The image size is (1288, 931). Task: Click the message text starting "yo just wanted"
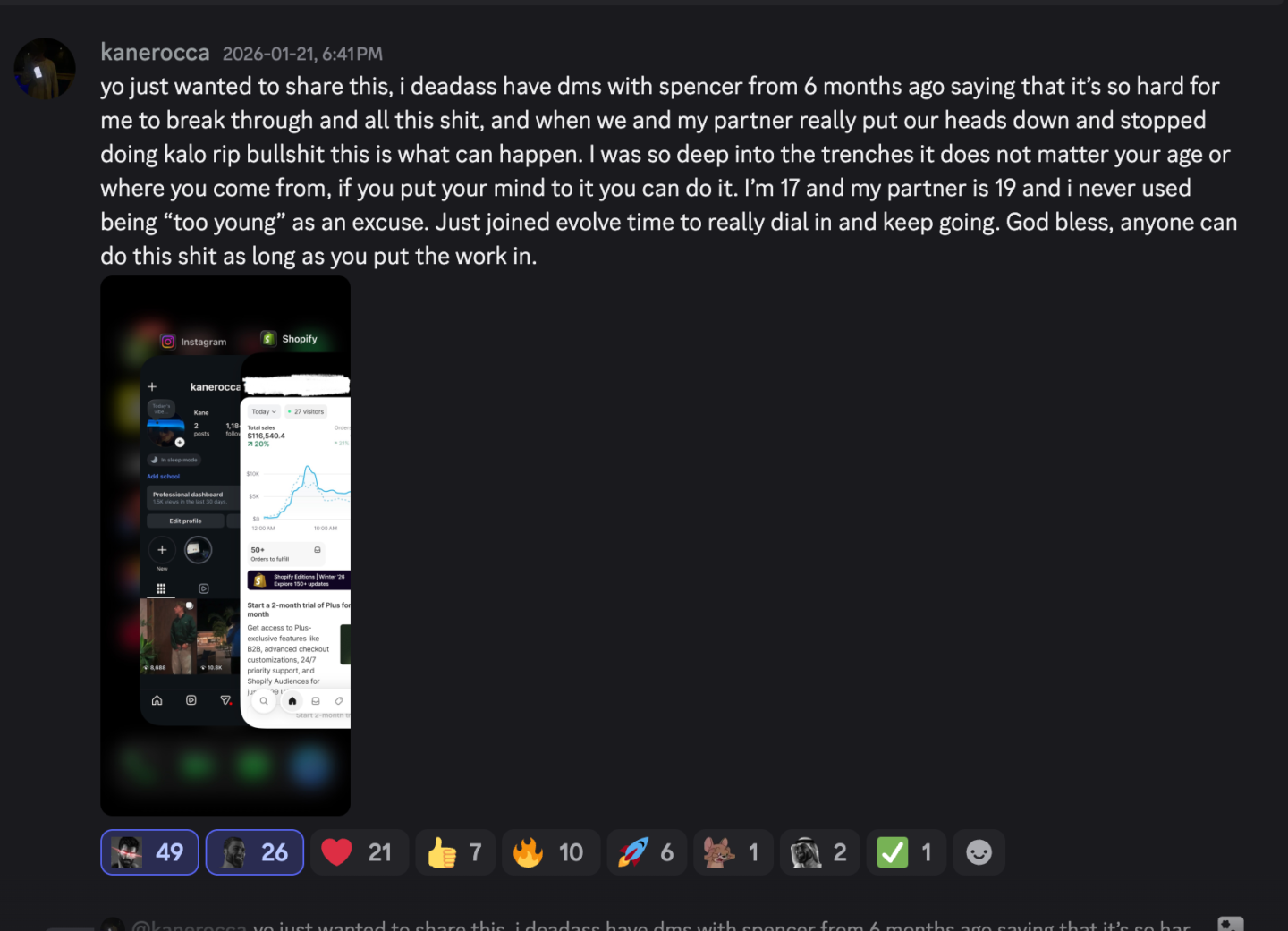click(x=669, y=171)
